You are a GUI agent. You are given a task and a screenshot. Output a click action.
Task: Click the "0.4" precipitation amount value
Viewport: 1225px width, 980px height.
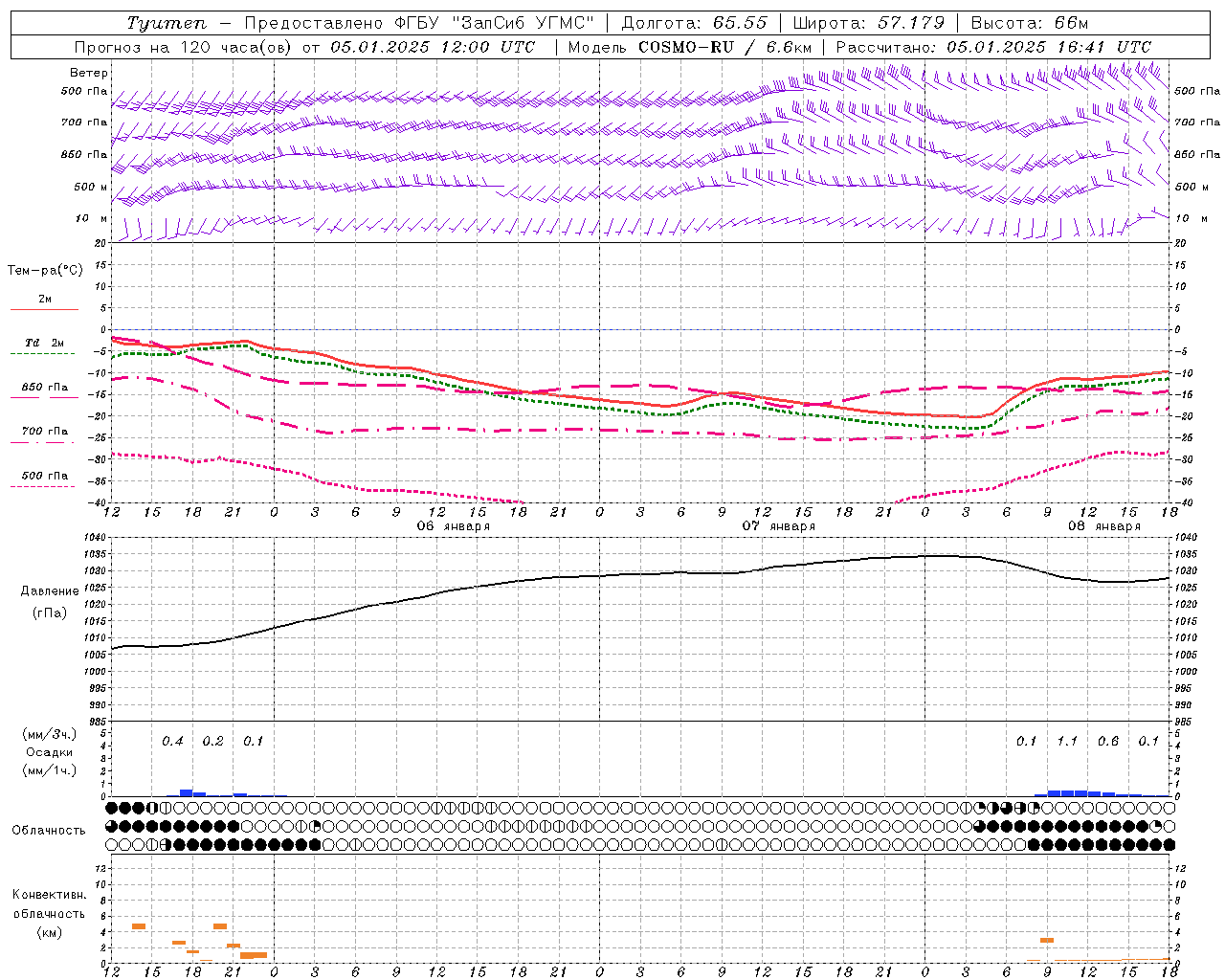click(172, 741)
